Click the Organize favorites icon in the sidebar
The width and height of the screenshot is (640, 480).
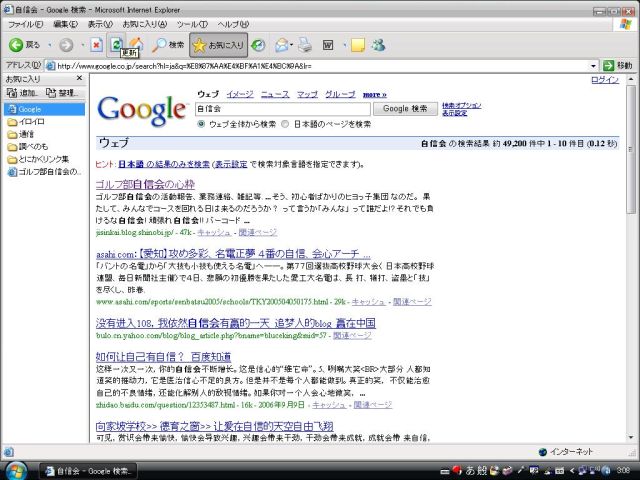coord(51,93)
